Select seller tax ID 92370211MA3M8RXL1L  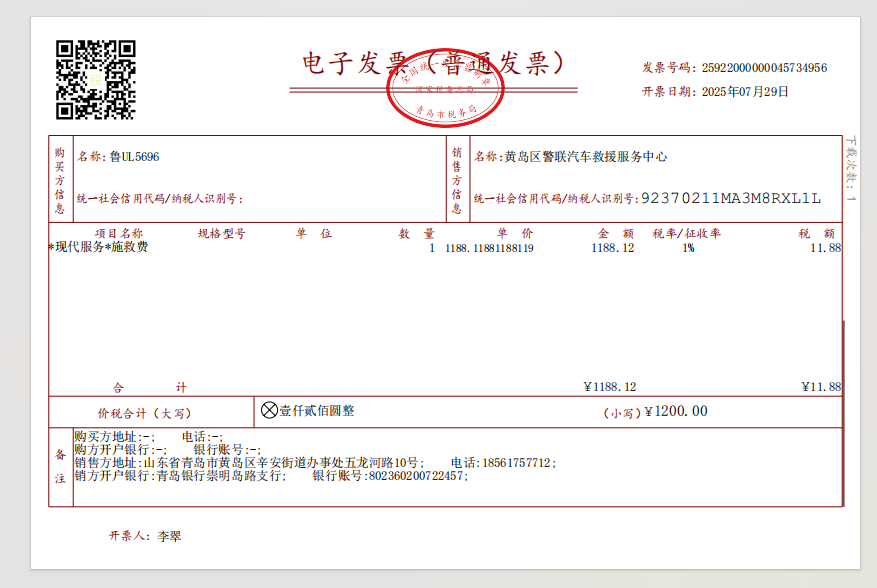[x=730, y=198]
